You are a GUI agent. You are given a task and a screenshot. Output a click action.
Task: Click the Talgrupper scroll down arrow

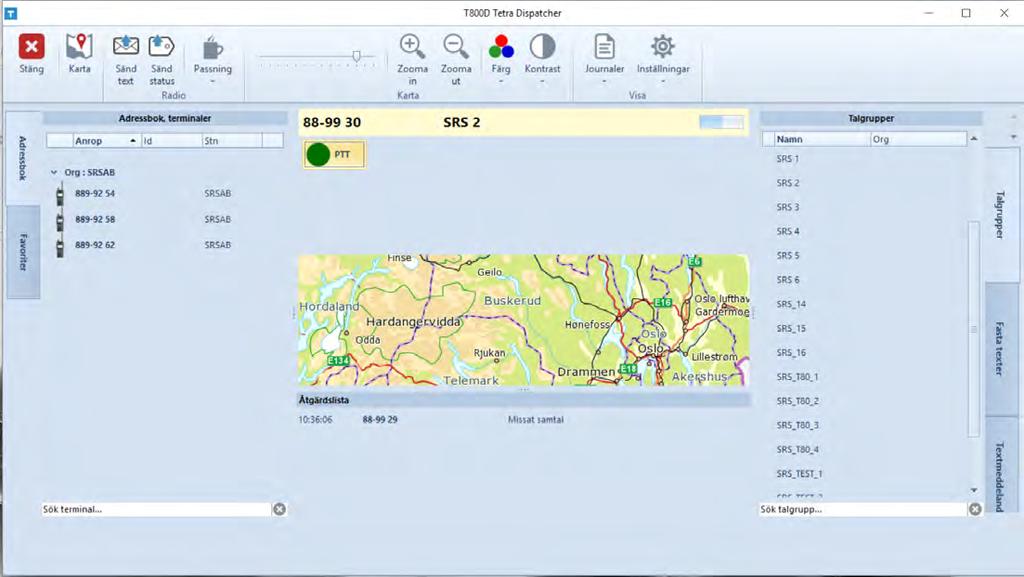tap(974, 490)
